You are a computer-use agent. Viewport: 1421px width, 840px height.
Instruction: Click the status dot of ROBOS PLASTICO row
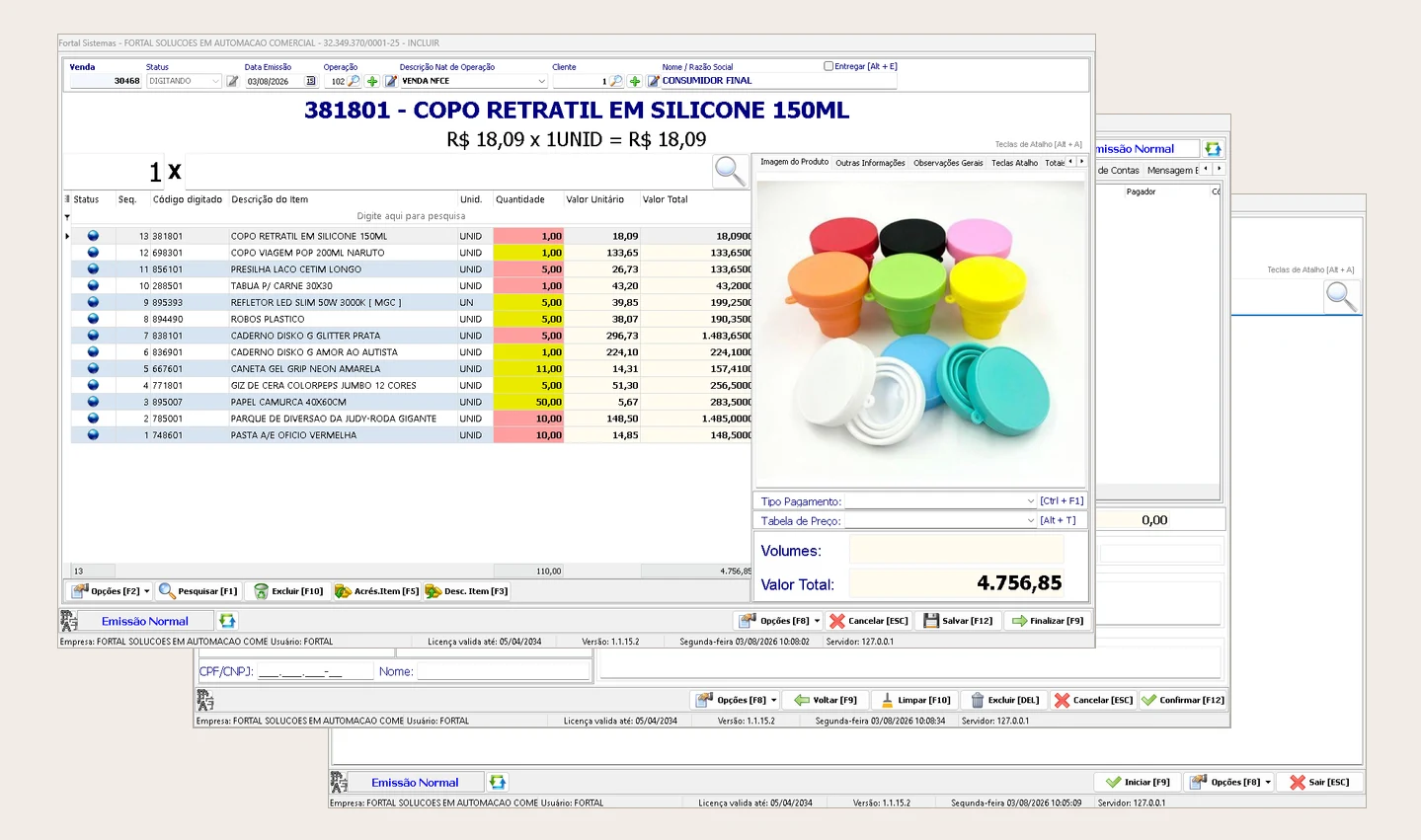pyautogui.click(x=93, y=319)
